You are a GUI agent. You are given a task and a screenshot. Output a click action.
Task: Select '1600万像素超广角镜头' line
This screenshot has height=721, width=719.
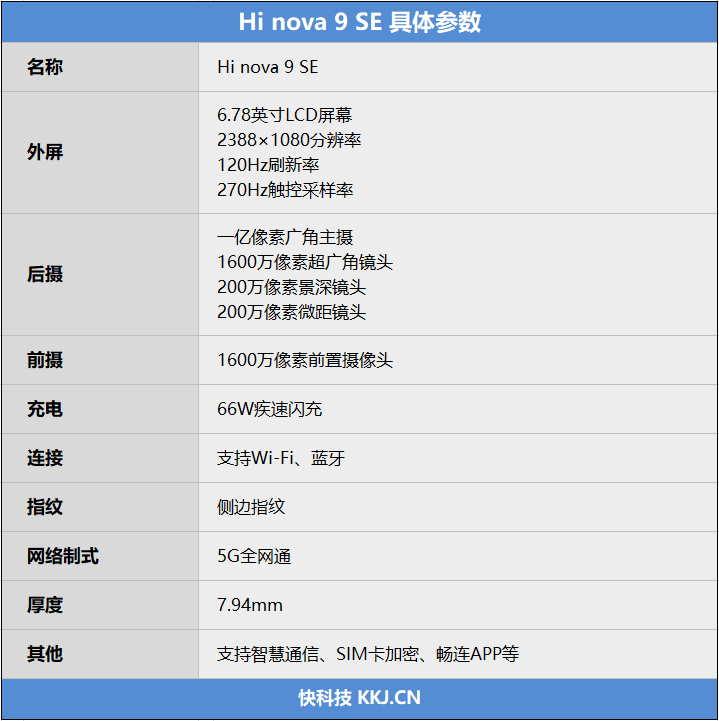click(x=305, y=262)
